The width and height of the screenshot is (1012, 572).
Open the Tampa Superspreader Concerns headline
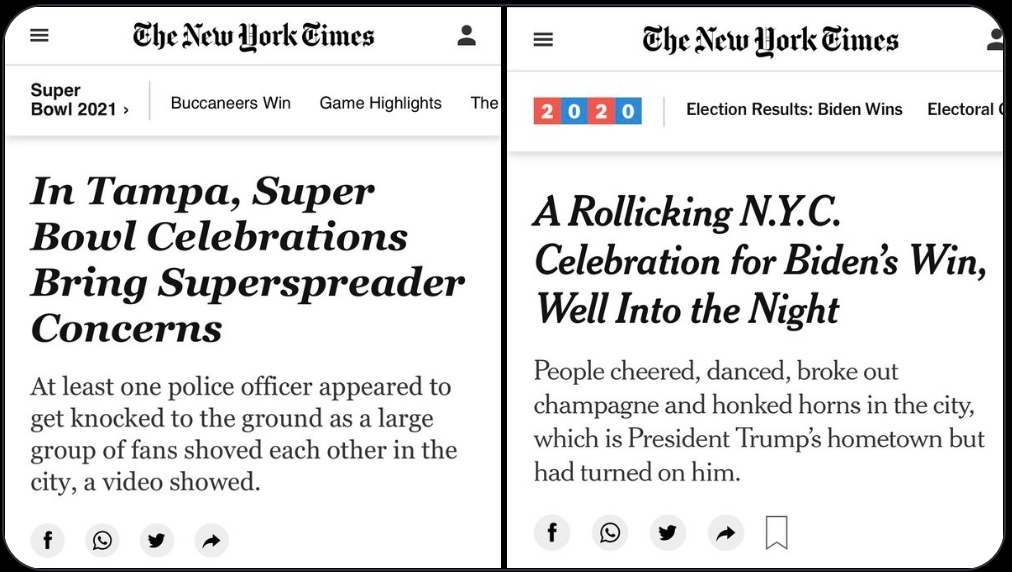pyautogui.click(x=247, y=260)
